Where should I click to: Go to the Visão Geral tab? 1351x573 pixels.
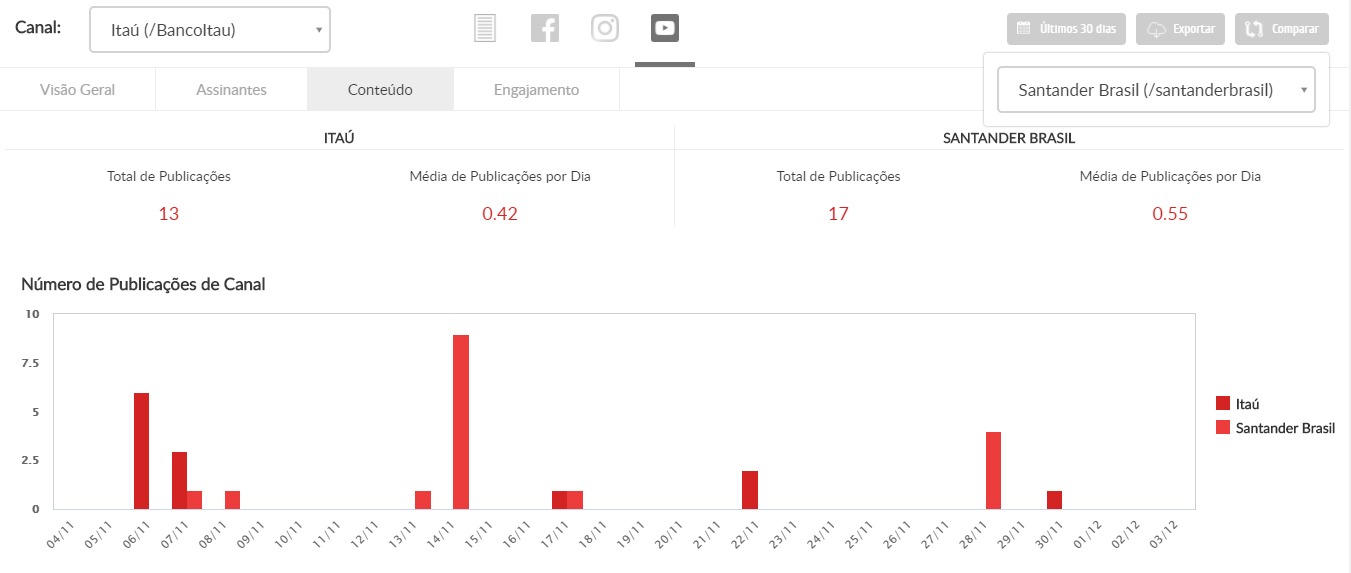click(x=78, y=90)
